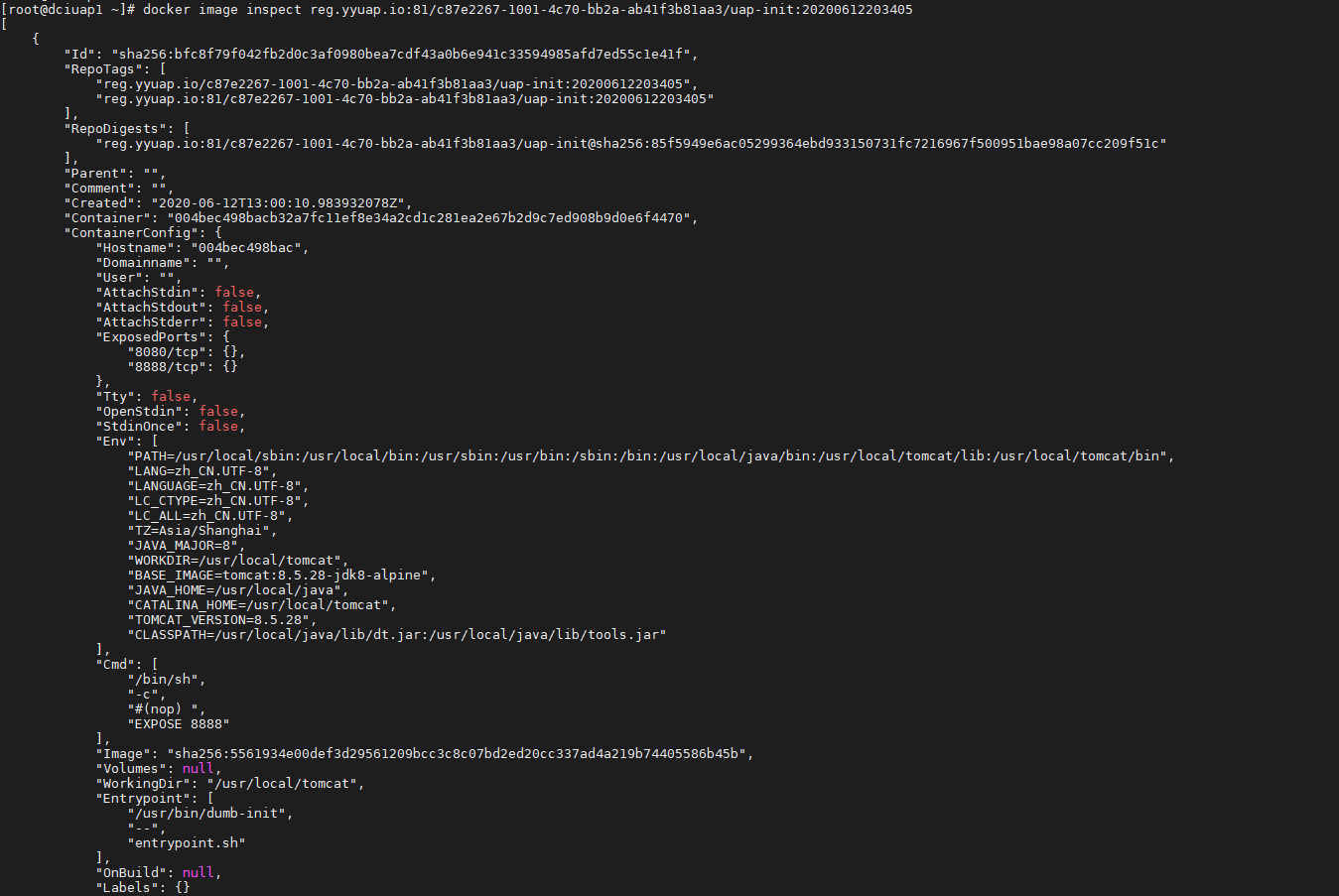
Task: Click the PATH environment variable line
Action: point(650,456)
